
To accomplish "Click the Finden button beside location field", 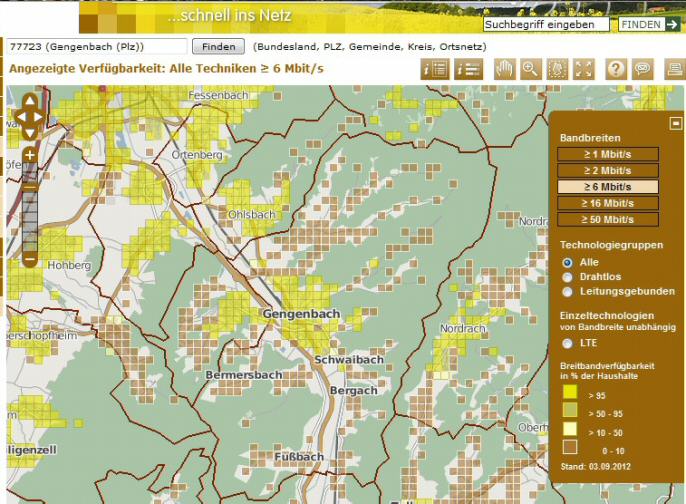I will pos(218,47).
